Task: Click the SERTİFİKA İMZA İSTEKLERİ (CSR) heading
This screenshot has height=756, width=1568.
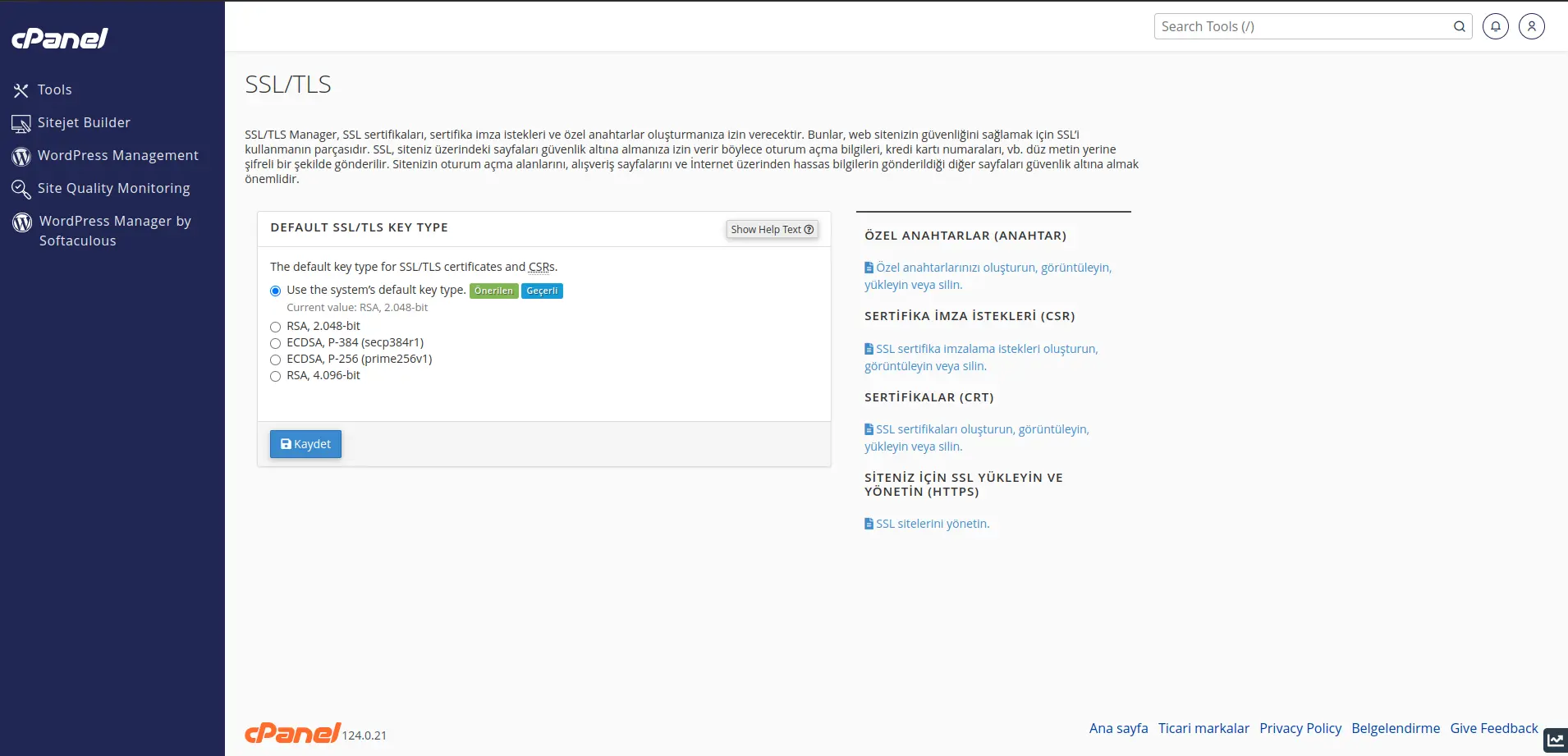Action: point(970,316)
